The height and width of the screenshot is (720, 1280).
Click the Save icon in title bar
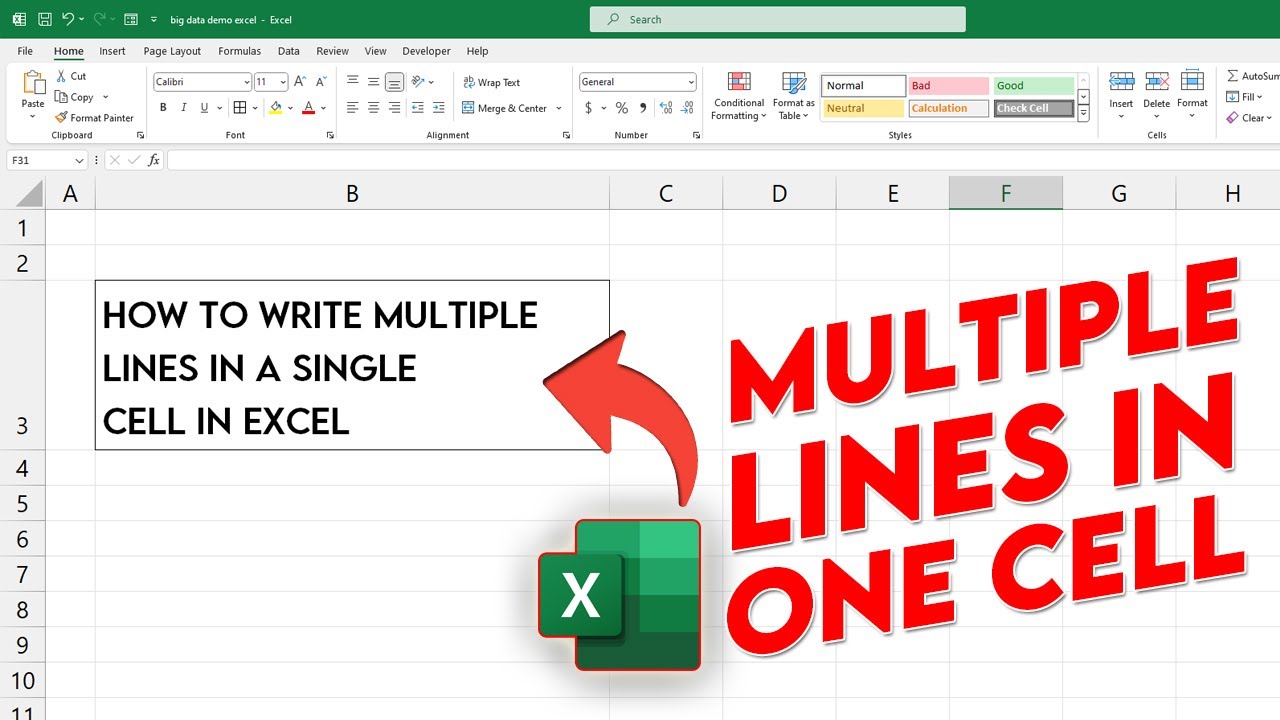(44, 19)
